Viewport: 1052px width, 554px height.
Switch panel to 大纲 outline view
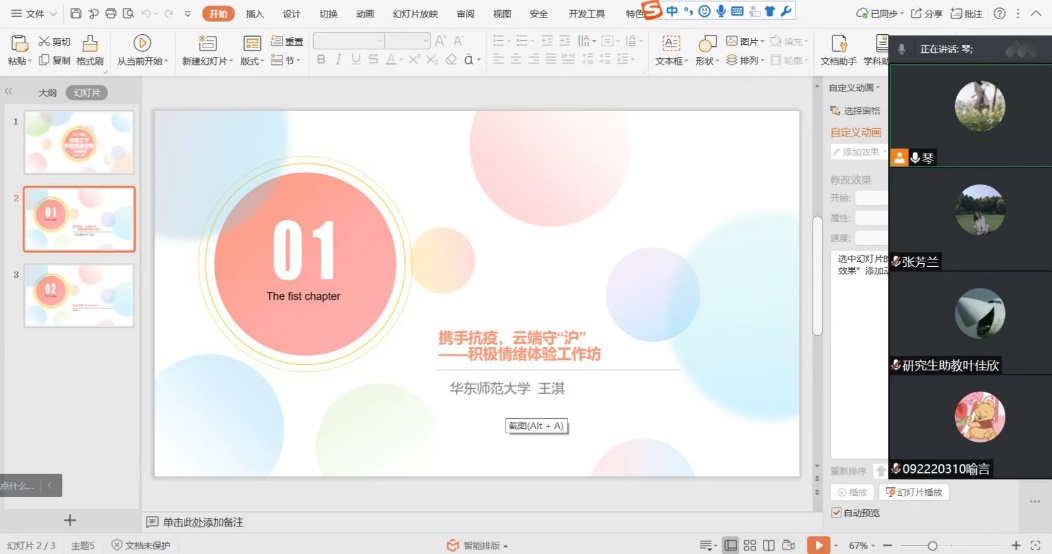click(47, 92)
